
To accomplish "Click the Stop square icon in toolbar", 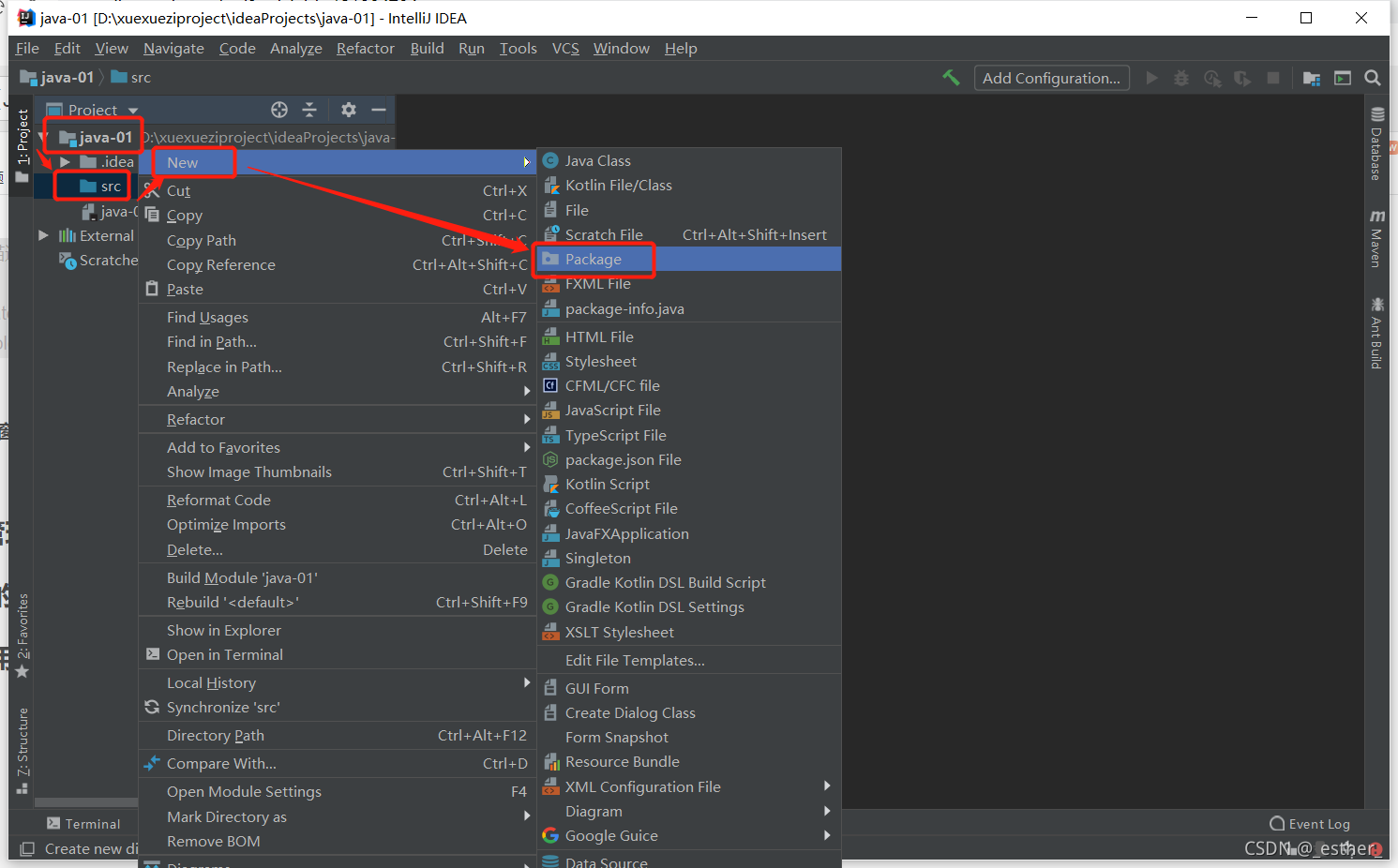I will [x=1273, y=78].
